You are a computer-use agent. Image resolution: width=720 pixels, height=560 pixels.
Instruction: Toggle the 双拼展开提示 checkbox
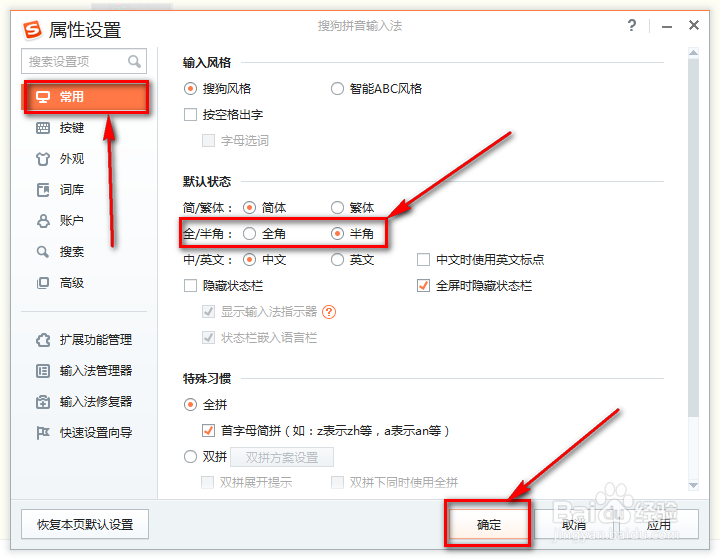click(x=208, y=482)
